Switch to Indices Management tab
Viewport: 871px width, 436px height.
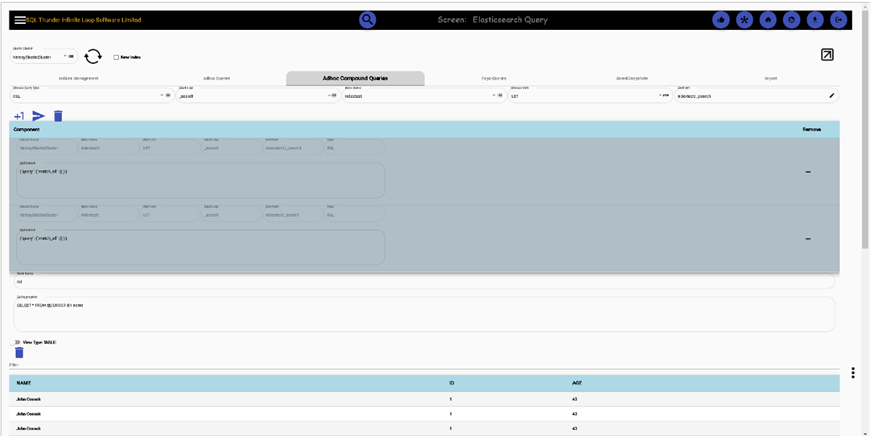coord(78,78)
